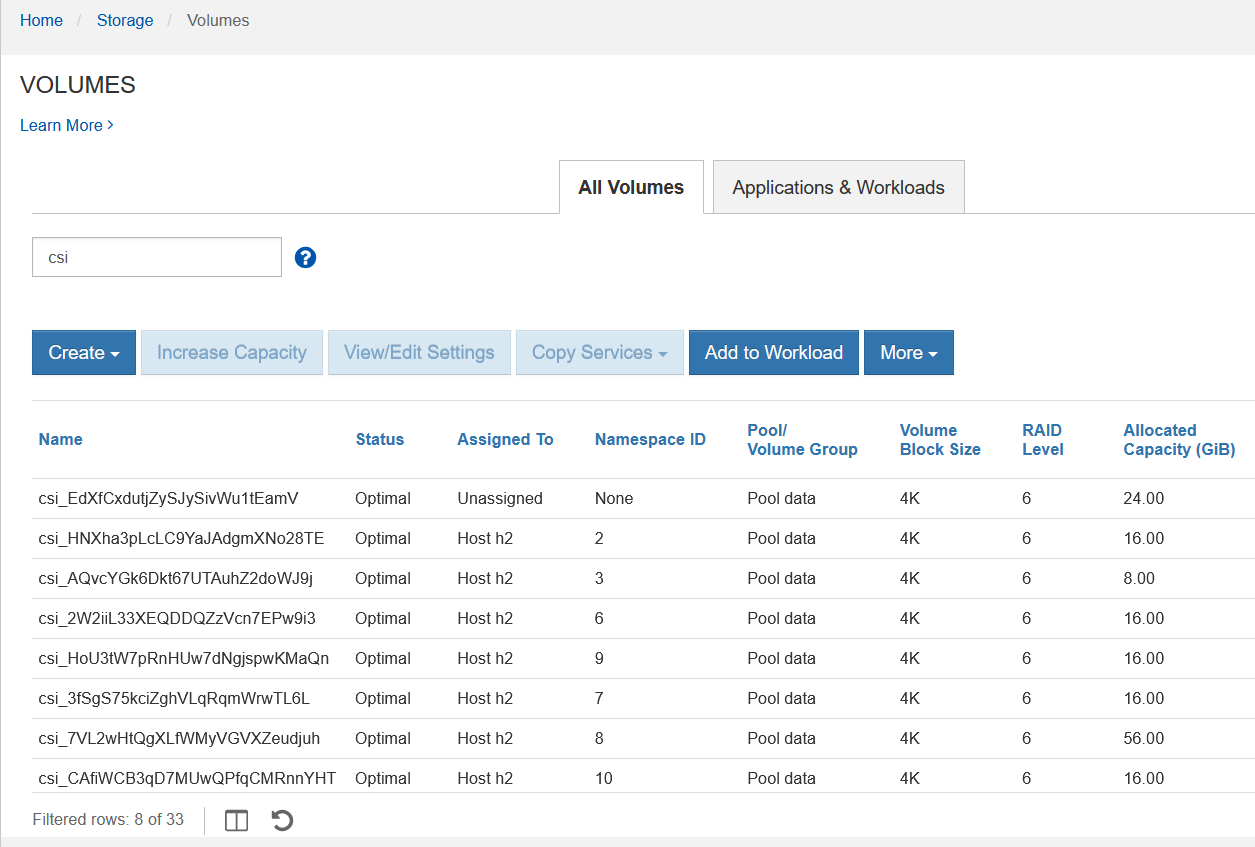Click the Add to Workload button
Screen dimensions: 1255x847
coord(774,352)
